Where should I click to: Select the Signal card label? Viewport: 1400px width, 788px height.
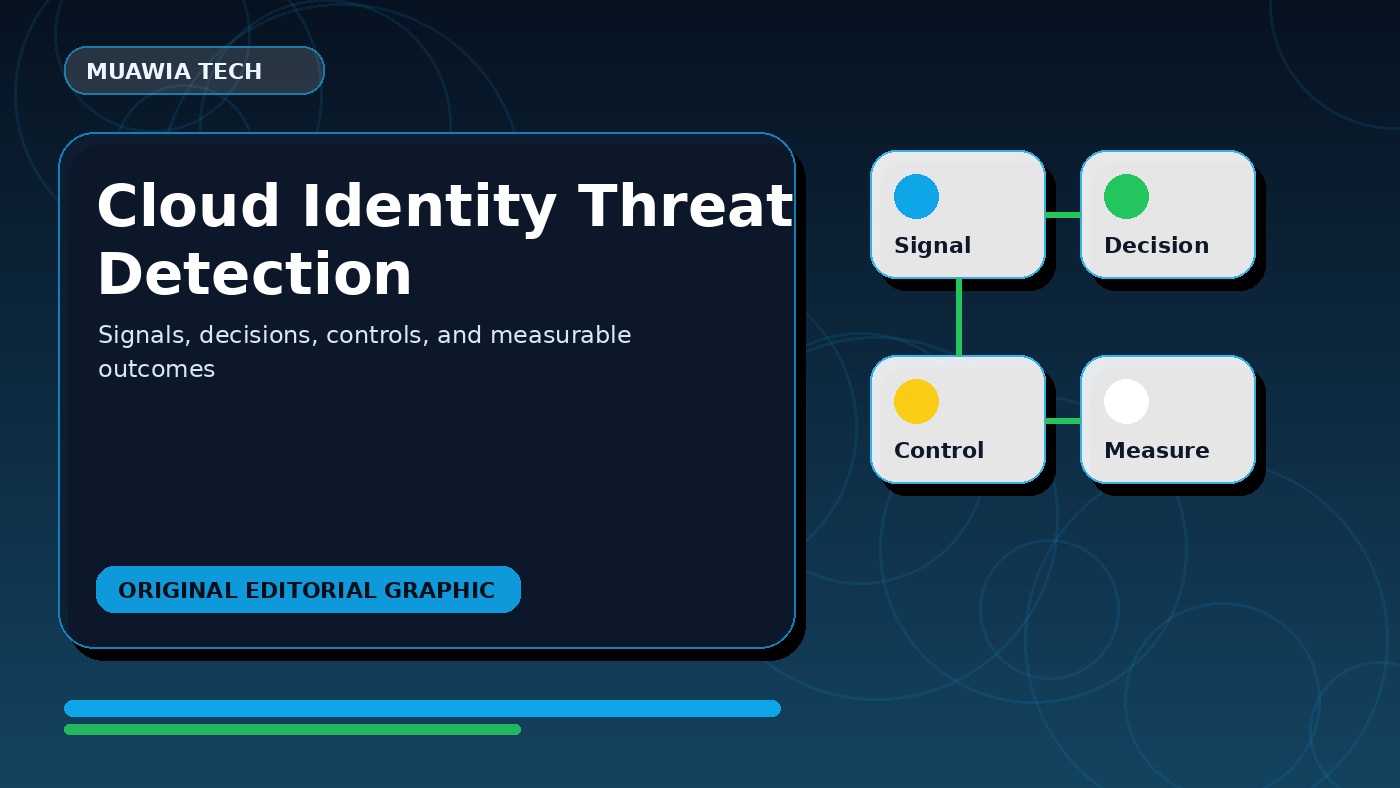(x=932, y=246)
